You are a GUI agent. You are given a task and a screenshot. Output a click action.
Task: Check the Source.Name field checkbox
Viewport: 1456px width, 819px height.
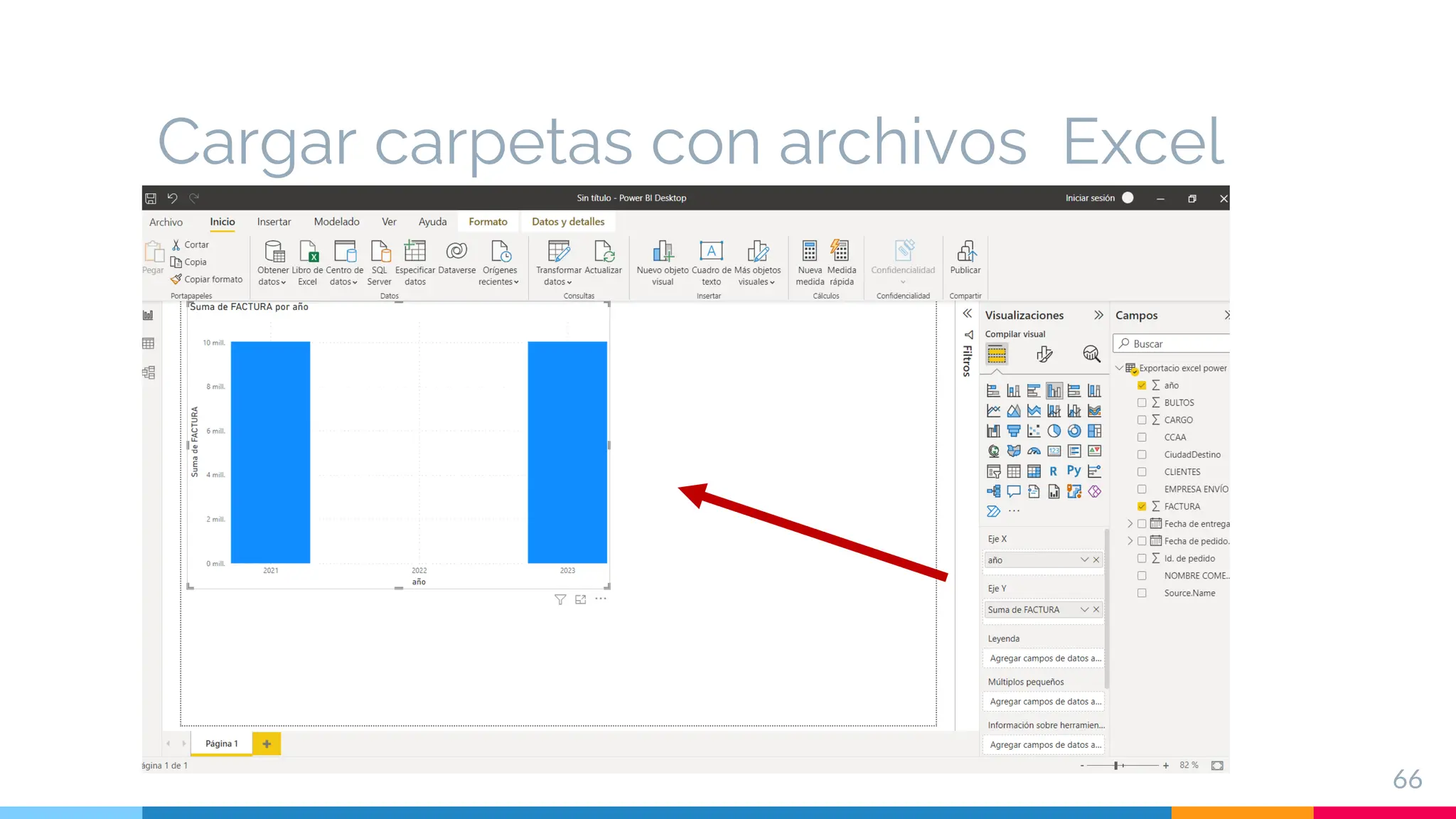pos(1142,593)
